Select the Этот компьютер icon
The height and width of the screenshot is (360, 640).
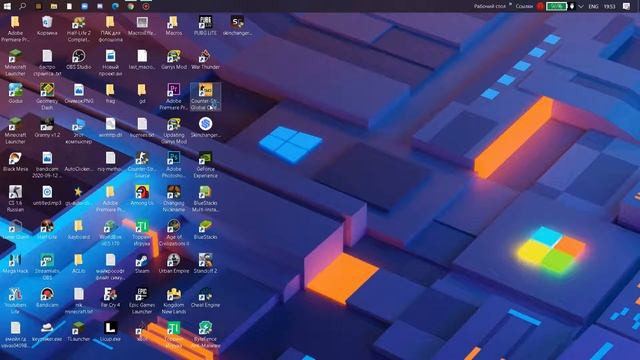click(79, 131)
